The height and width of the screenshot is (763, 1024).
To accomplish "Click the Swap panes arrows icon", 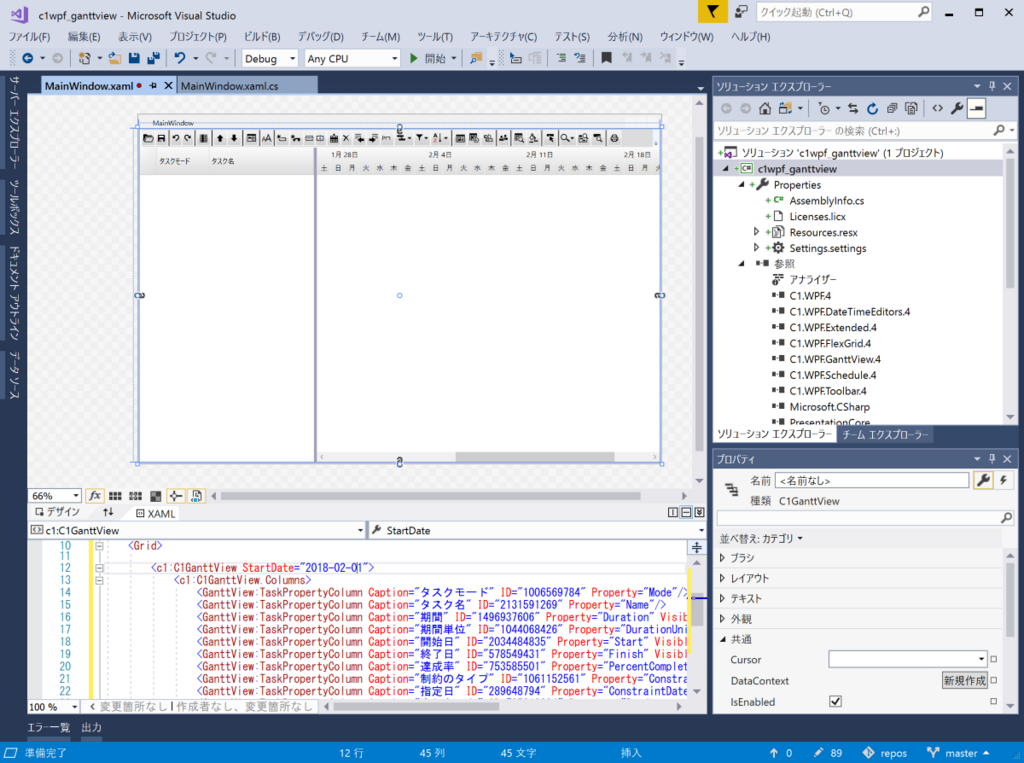I will 108,512.
